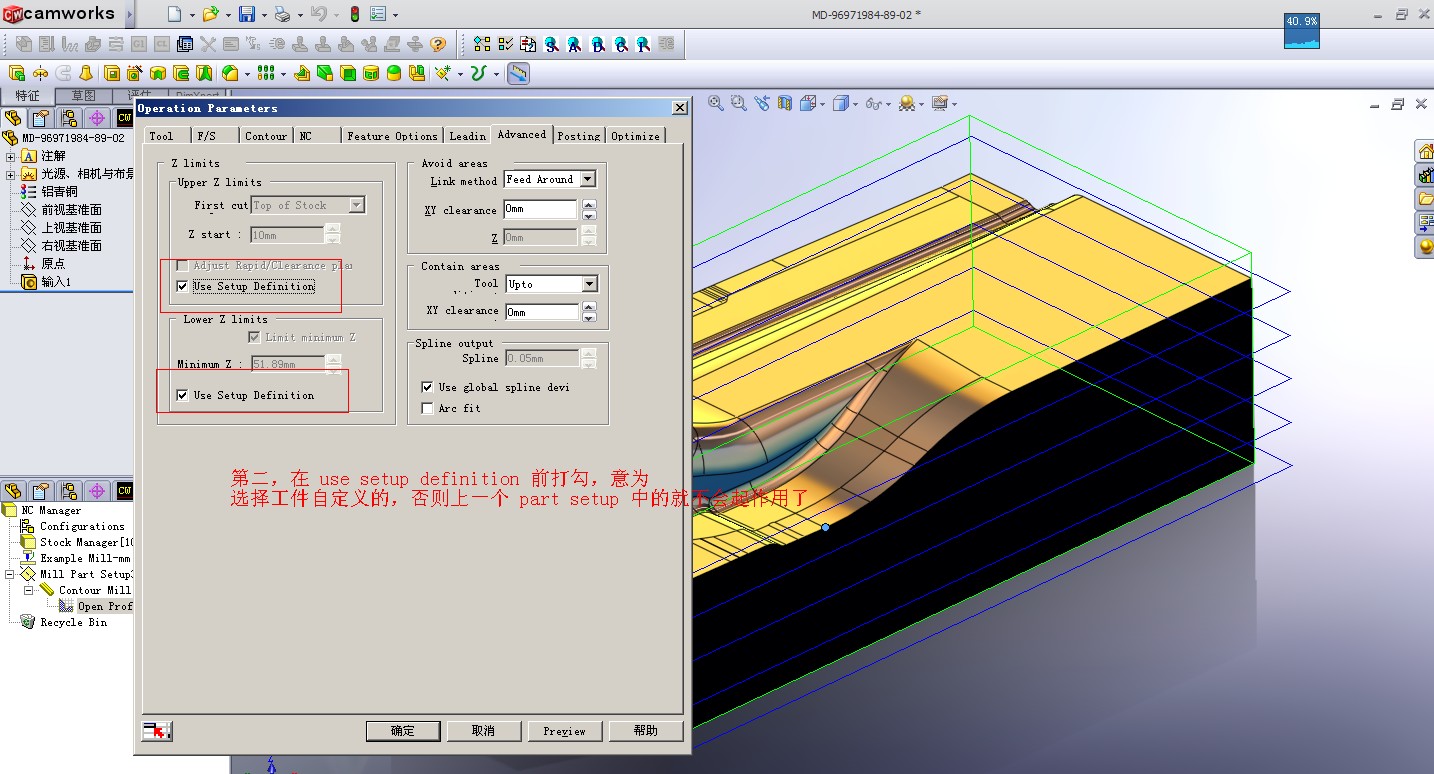Click the red-arrow icon at dialog bottom left
Image resolution: width=1434 pixels, height=774 pixels.
click(157, 731)
